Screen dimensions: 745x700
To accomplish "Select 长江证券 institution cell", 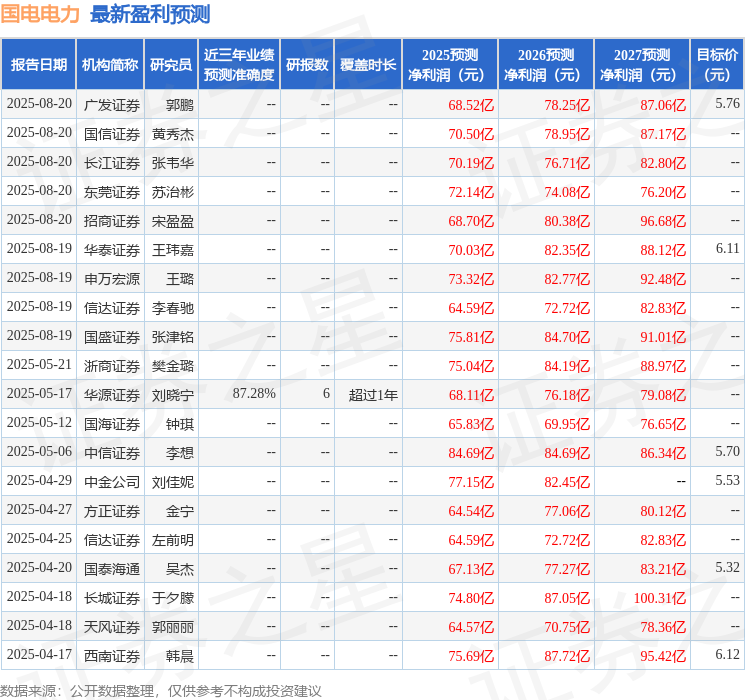I will coord(112,163).
